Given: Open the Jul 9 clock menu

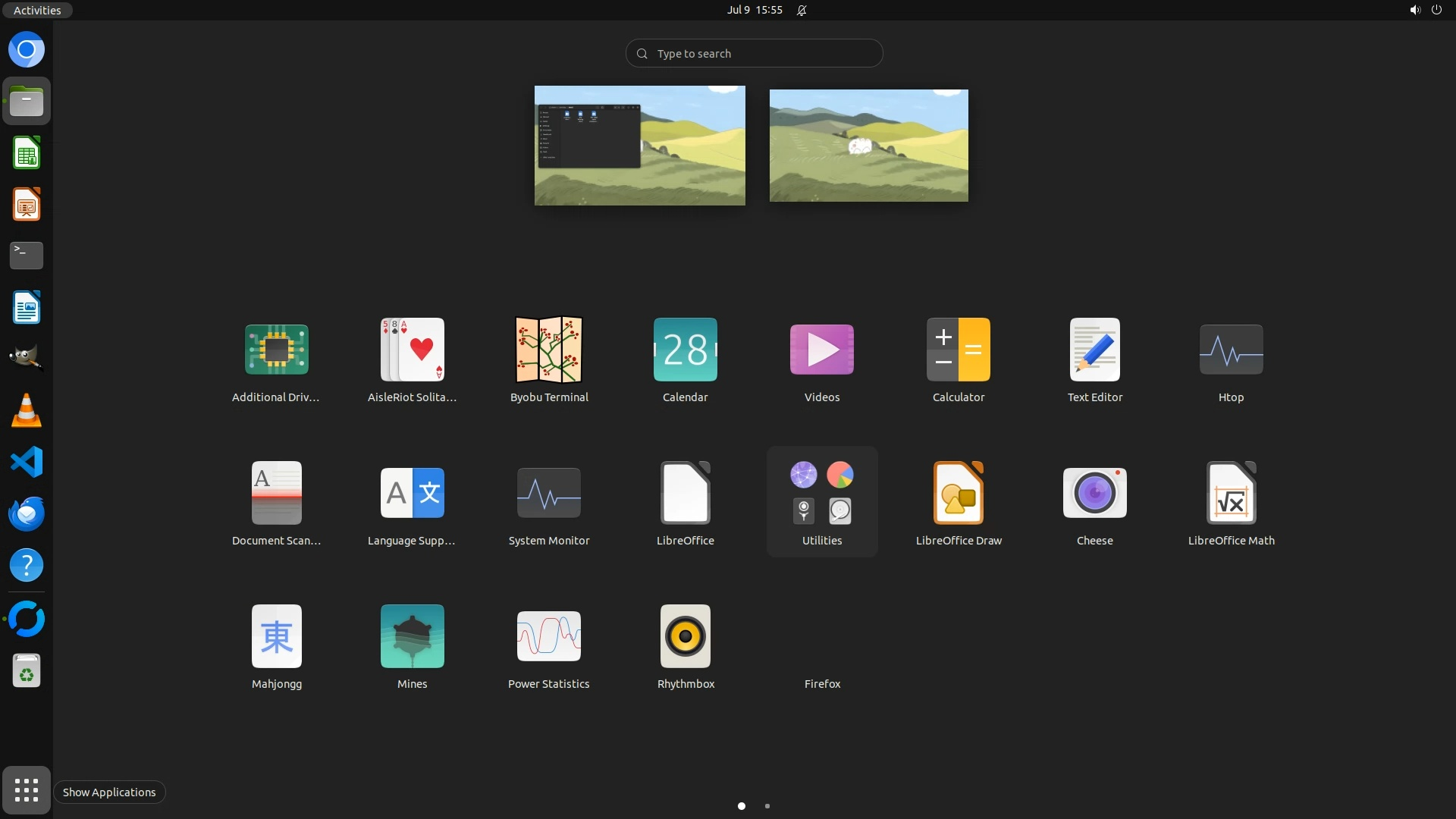Looking at the screenshot, I should [754, 10].
